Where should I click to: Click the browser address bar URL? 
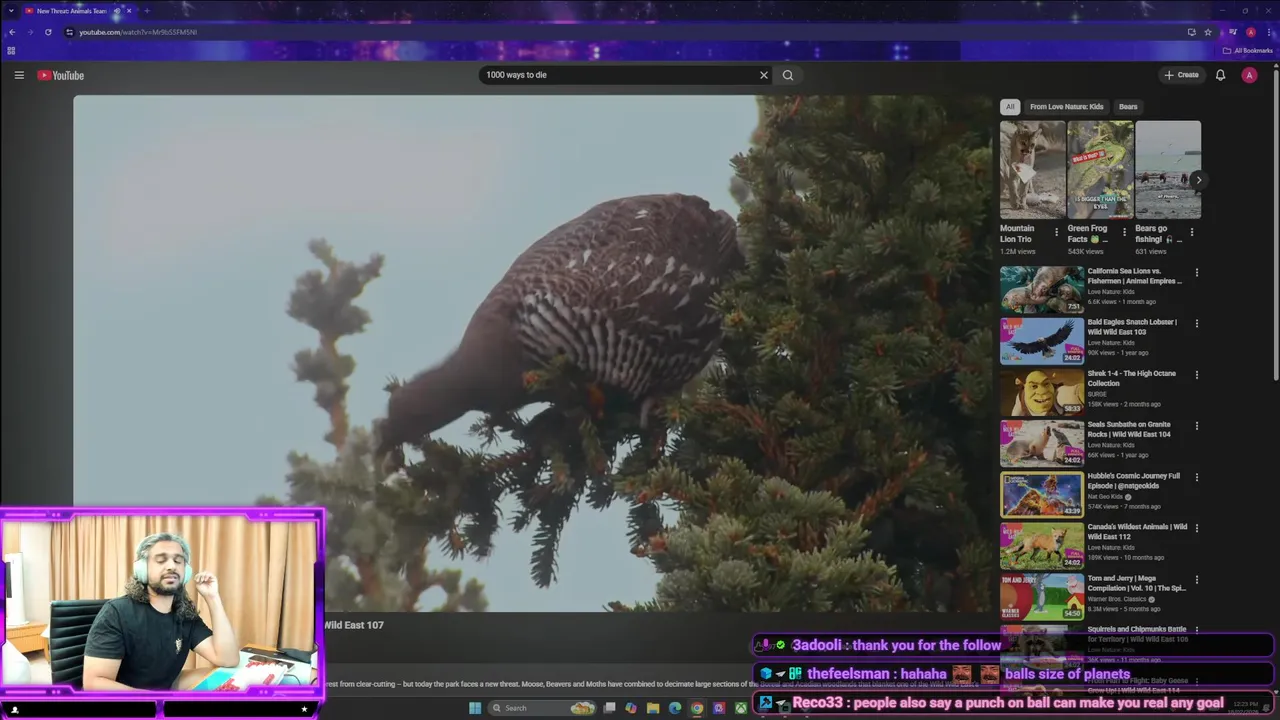138,32
